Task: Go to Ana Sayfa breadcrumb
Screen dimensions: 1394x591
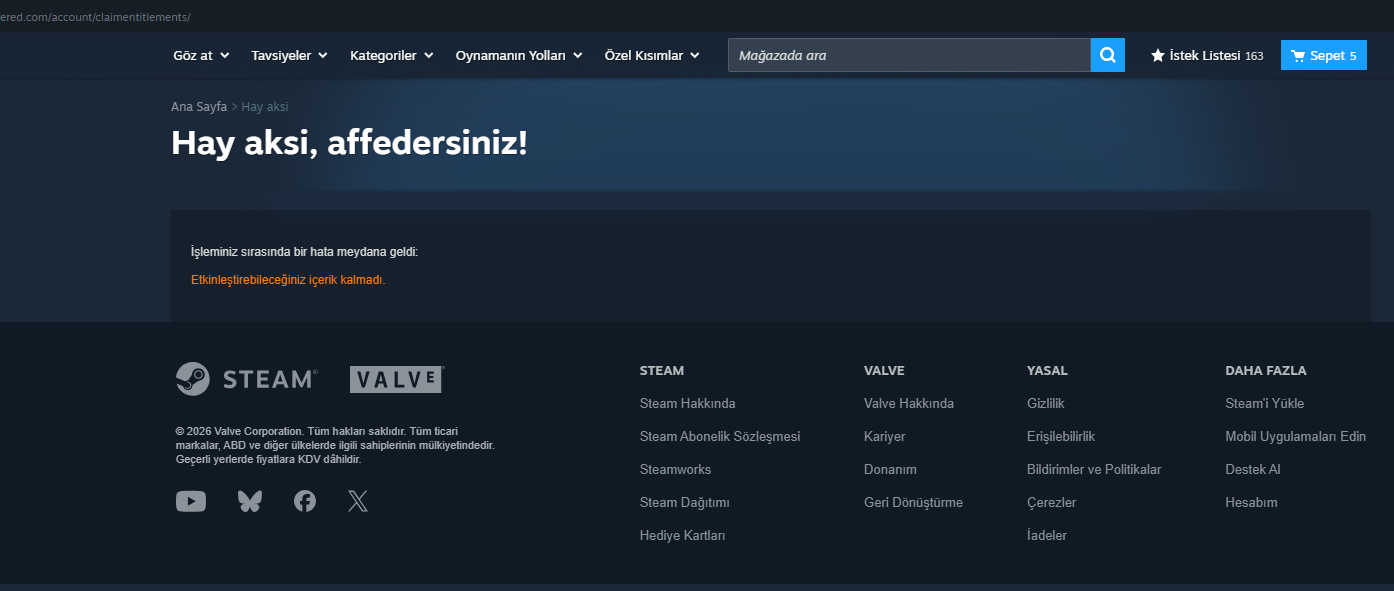Action: pyautogui.click(x=199, y=106)
